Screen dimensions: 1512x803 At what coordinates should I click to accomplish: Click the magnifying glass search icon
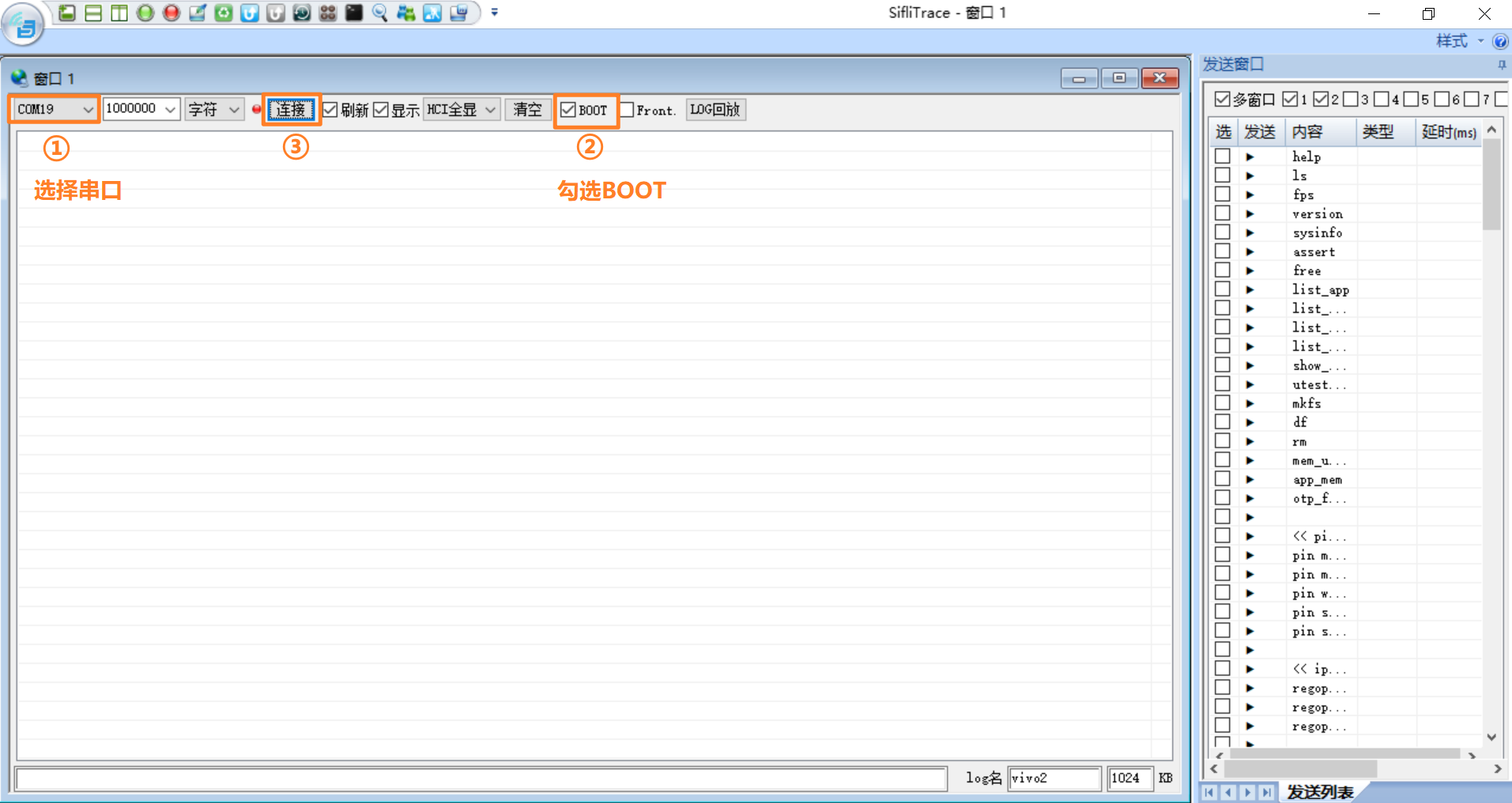point(380,13)
